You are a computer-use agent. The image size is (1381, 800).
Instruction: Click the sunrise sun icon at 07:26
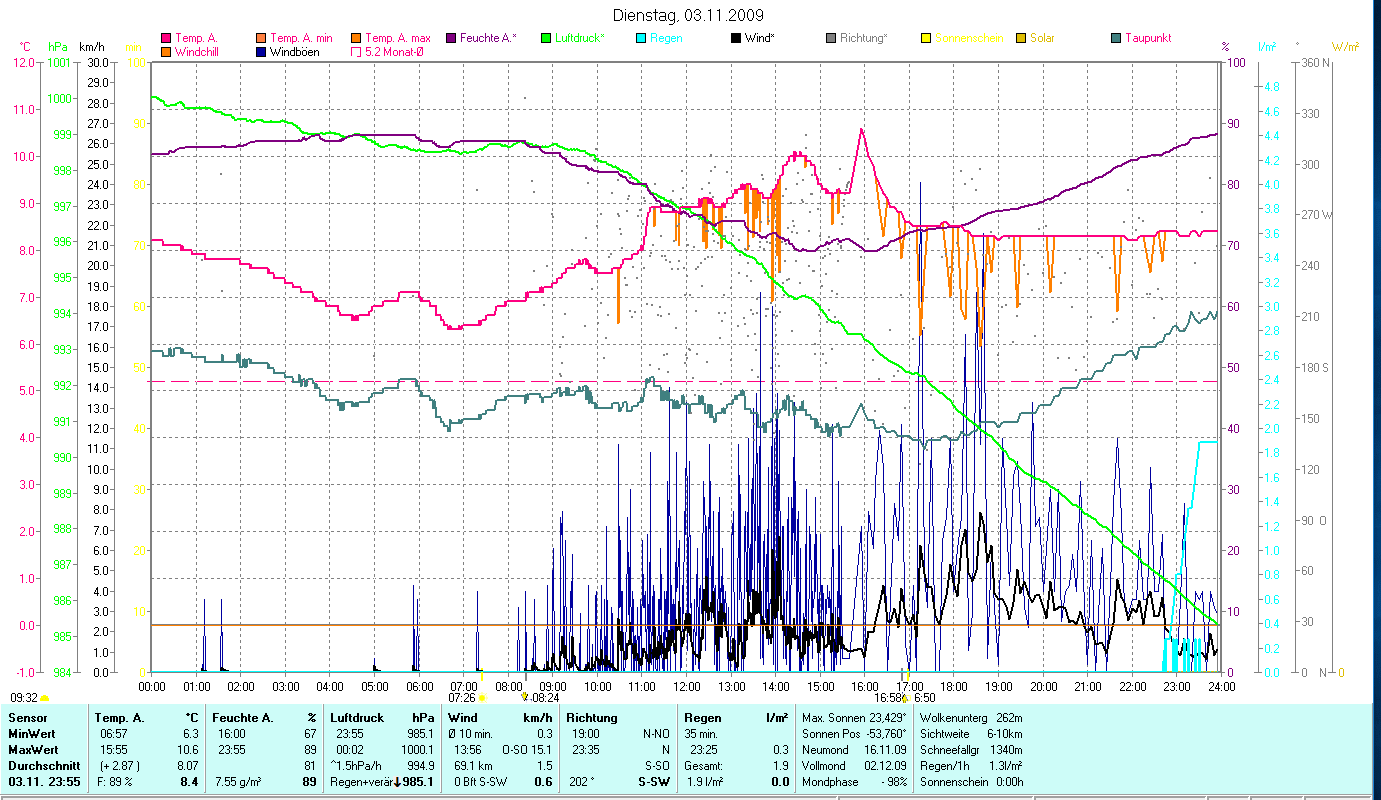(482, 698)
